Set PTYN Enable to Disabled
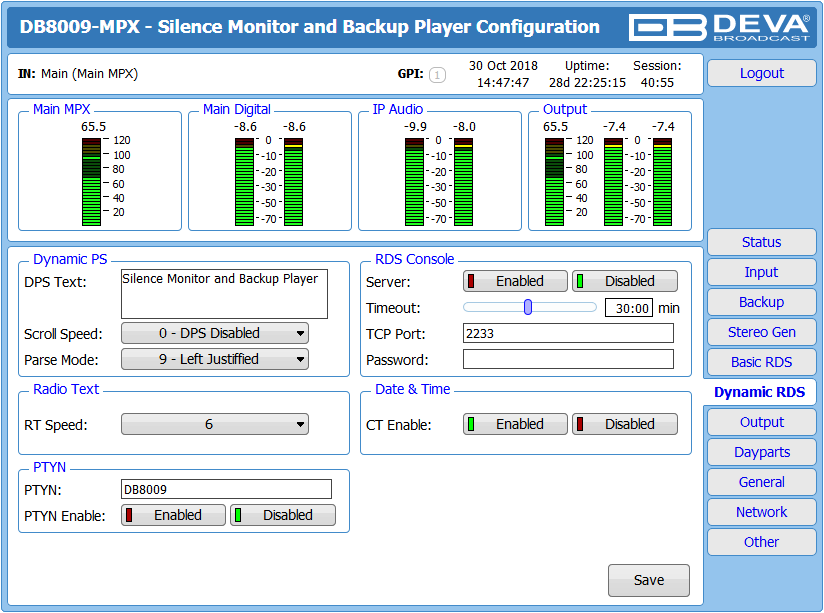This screenshot has width=824, height=613. point(283,515)
